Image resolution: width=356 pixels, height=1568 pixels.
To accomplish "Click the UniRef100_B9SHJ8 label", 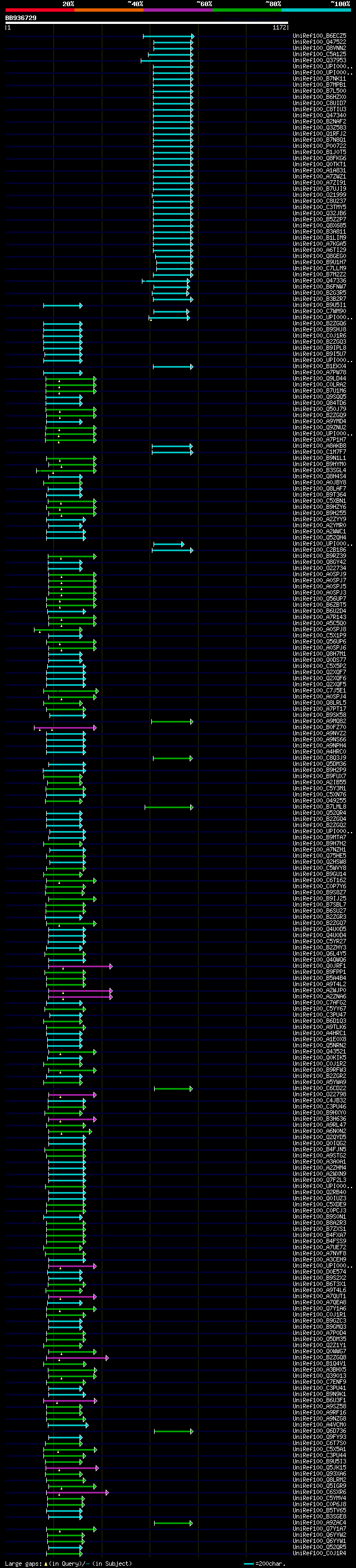I will [319, 329].
